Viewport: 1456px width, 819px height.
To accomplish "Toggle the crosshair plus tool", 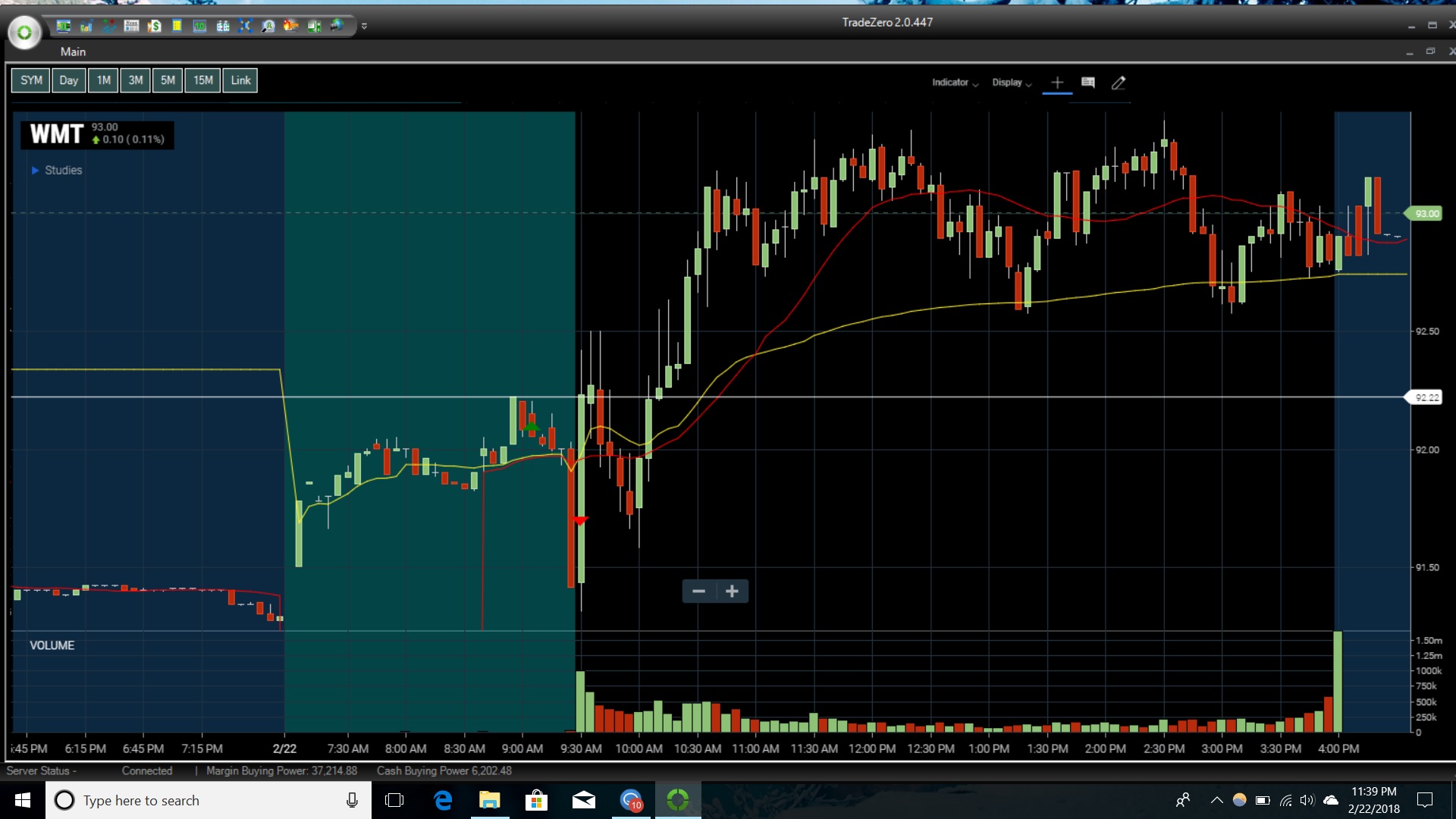I will [x=1057, y=83].
